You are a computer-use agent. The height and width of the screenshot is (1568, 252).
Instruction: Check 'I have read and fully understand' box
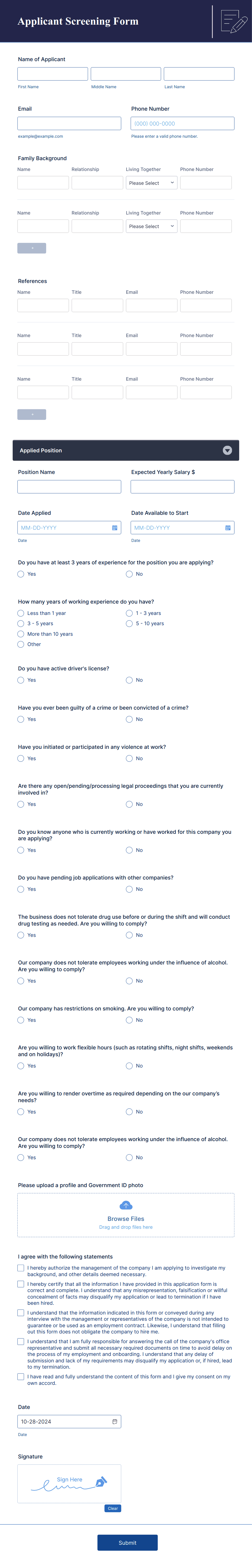21,1376
